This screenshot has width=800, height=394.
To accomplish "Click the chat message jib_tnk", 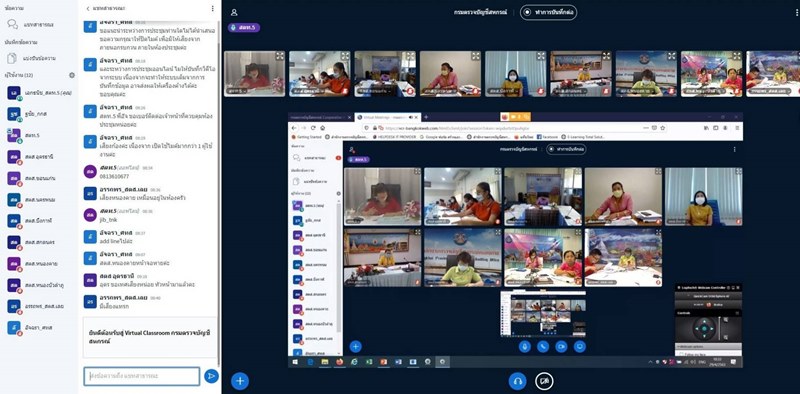I will tap(109, 219).
